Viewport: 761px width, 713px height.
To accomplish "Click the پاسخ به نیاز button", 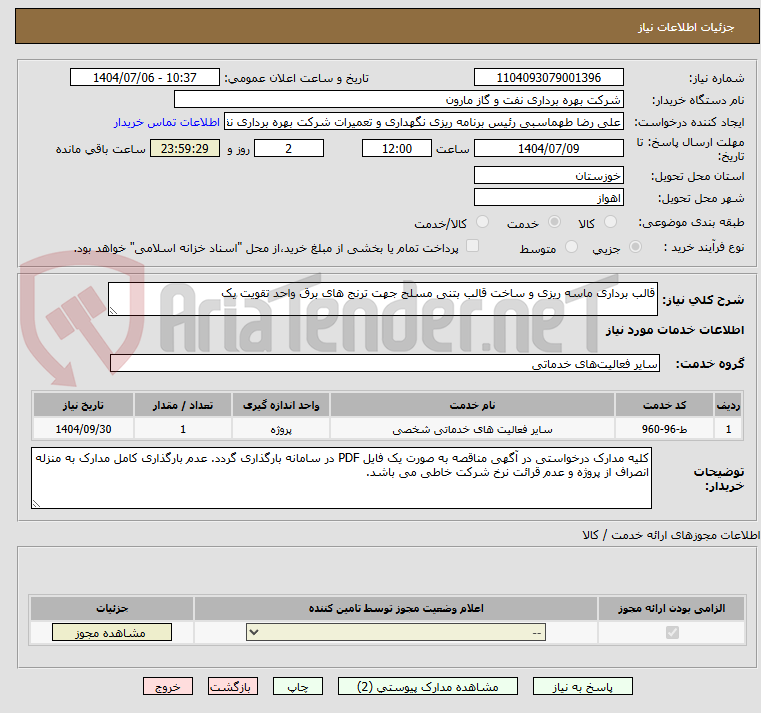I will pos(583,687).
